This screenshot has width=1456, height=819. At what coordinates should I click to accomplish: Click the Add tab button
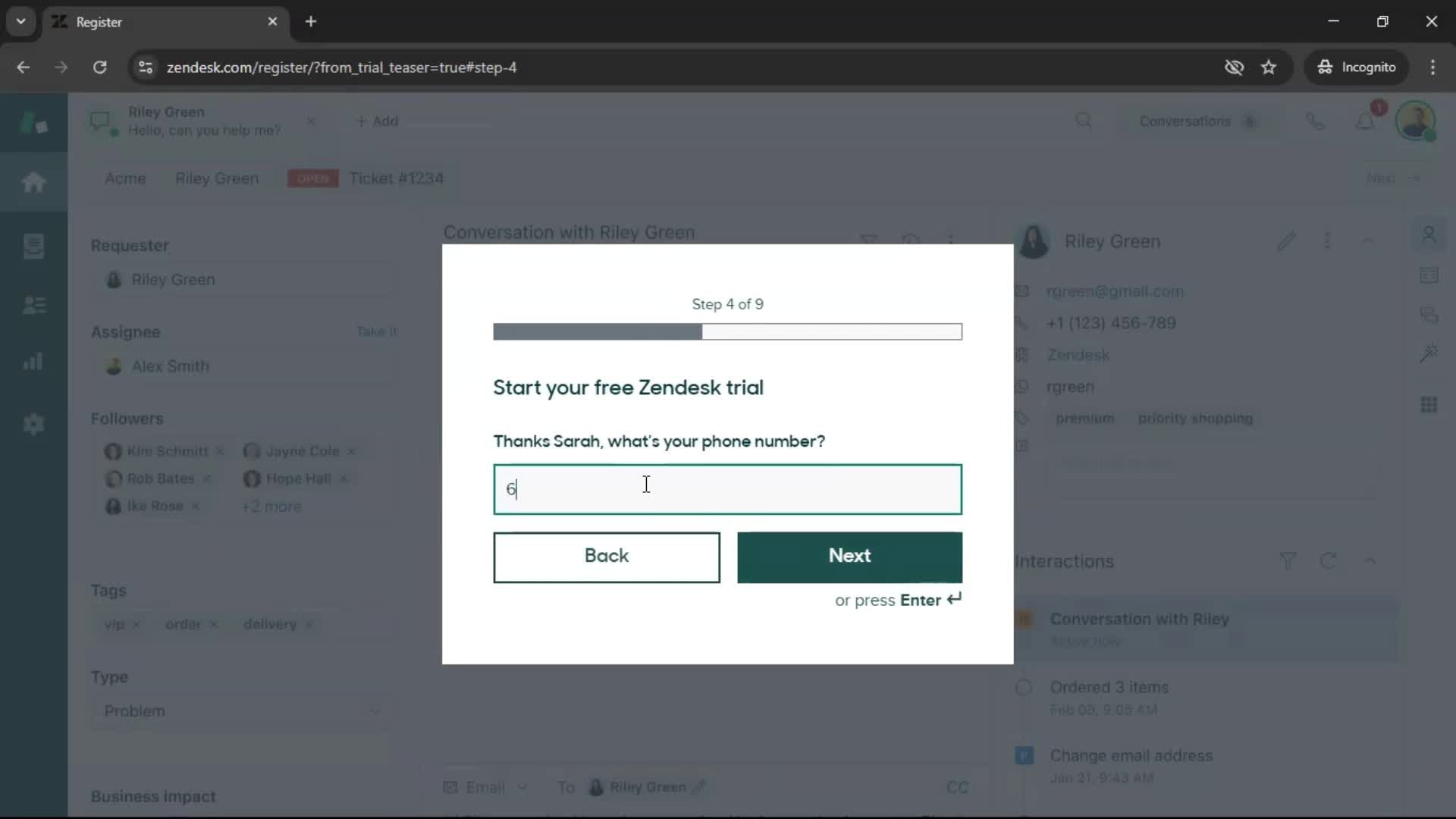[x=377, y=121]
